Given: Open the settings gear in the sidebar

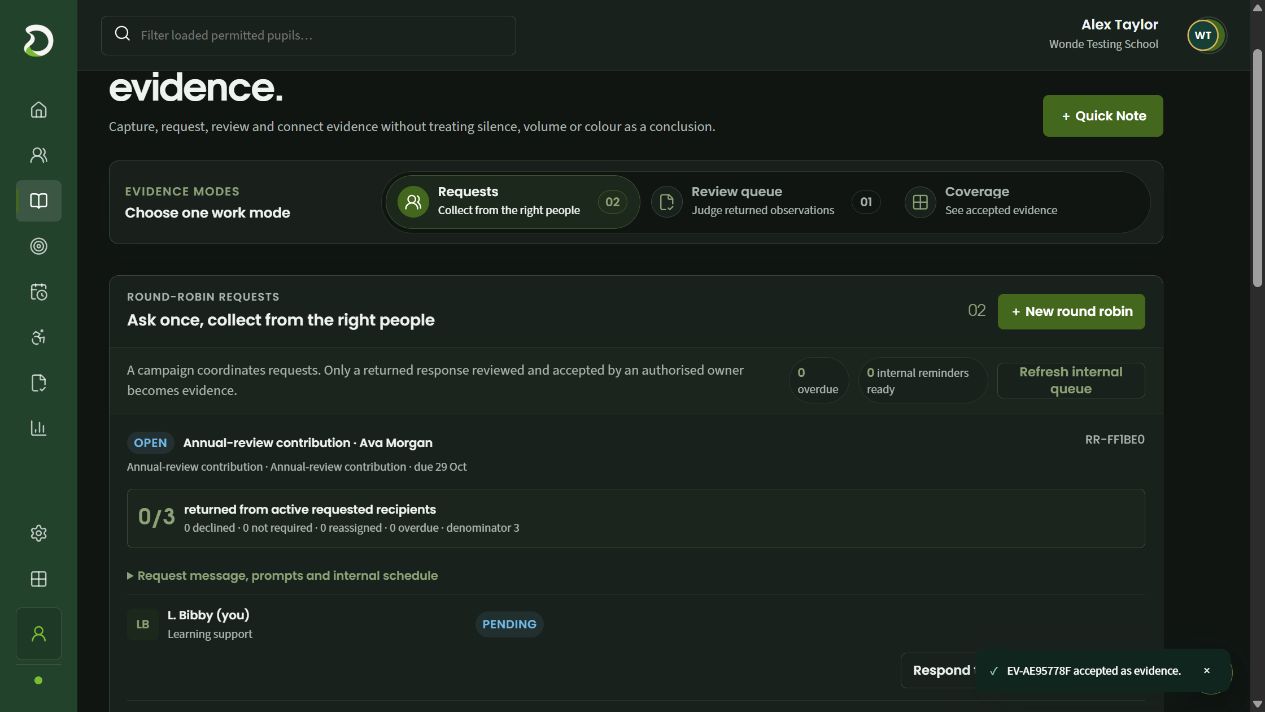Looking at the screenshot, I should tap(39, 533).
